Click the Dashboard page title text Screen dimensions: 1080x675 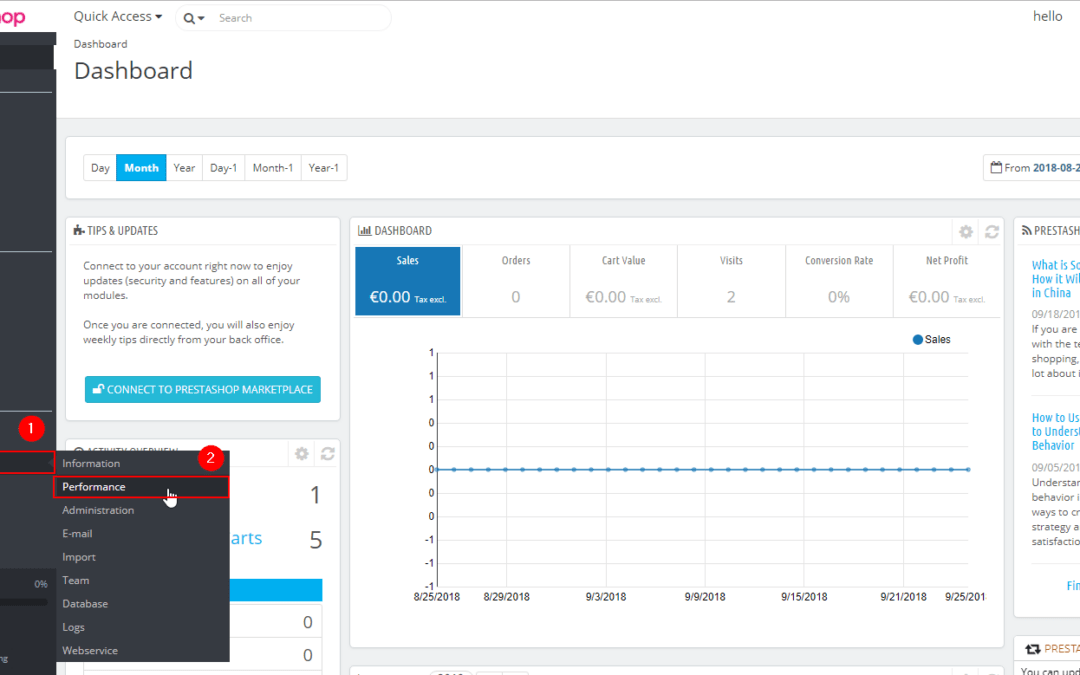[x=134, y=71]
